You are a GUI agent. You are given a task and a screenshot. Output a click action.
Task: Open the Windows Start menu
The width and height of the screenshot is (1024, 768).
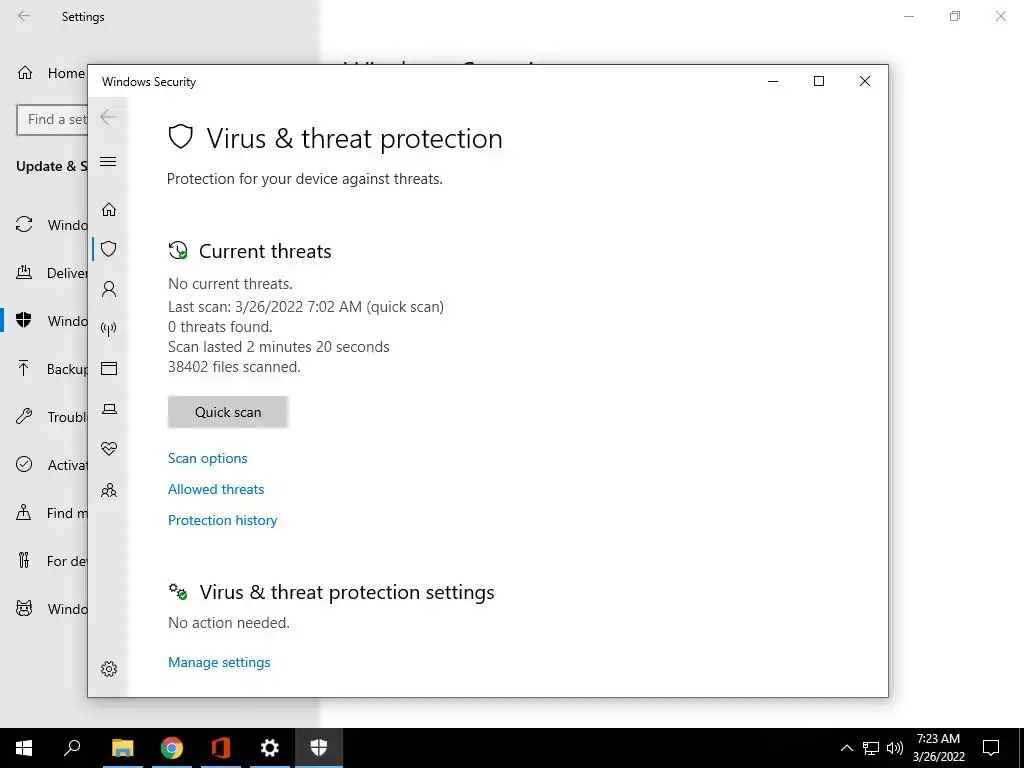[24, 748]
